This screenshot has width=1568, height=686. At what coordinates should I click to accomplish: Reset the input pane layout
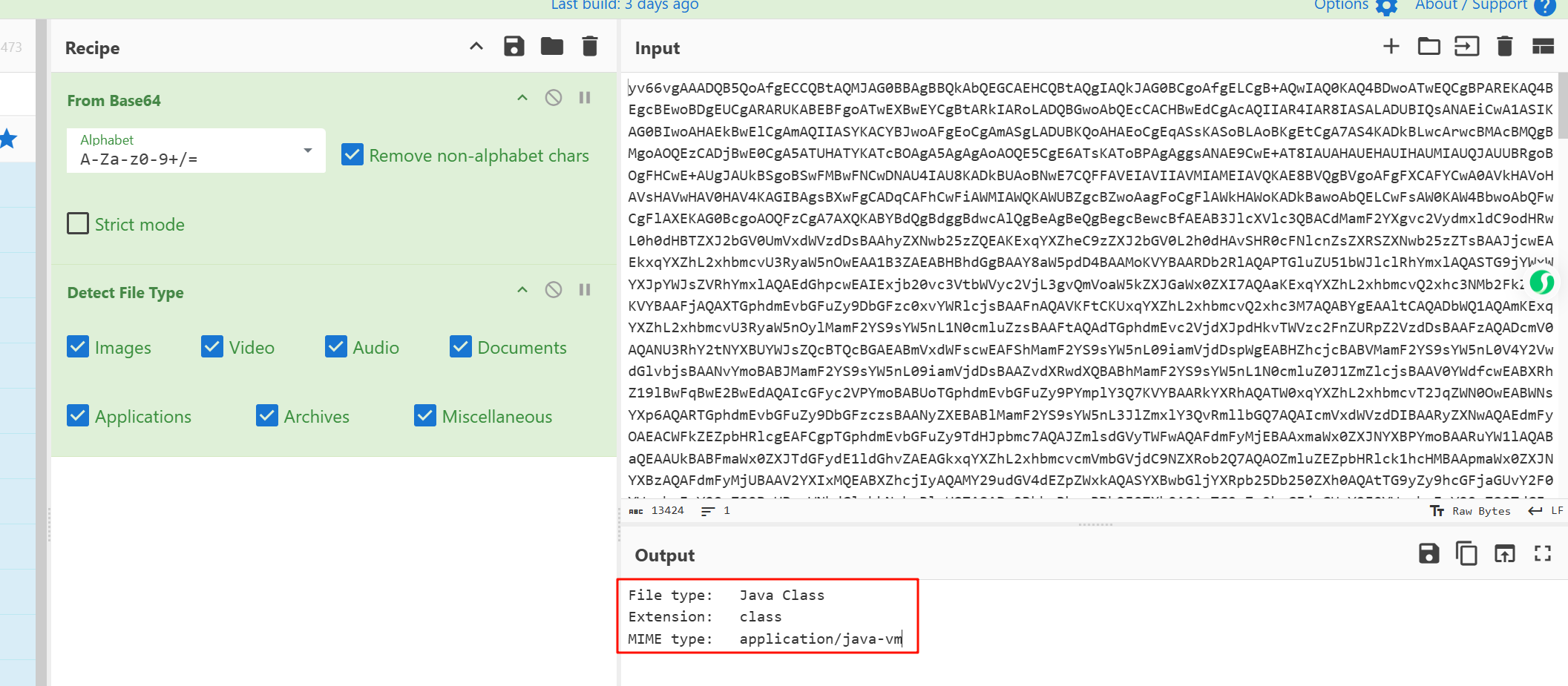coord(1543,47)
